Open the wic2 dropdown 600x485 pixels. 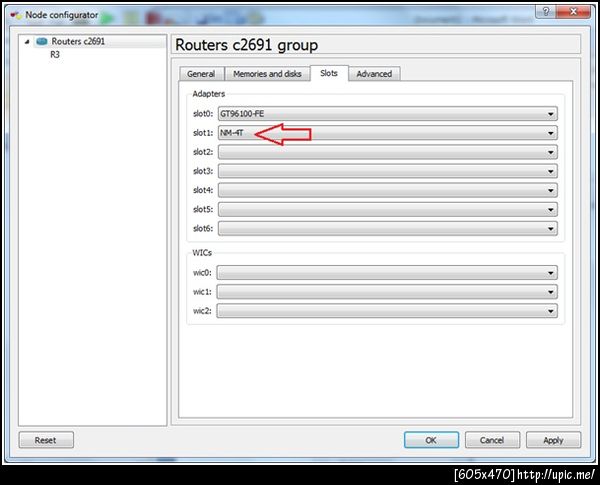pyautogui.click(x=387, y=311)
